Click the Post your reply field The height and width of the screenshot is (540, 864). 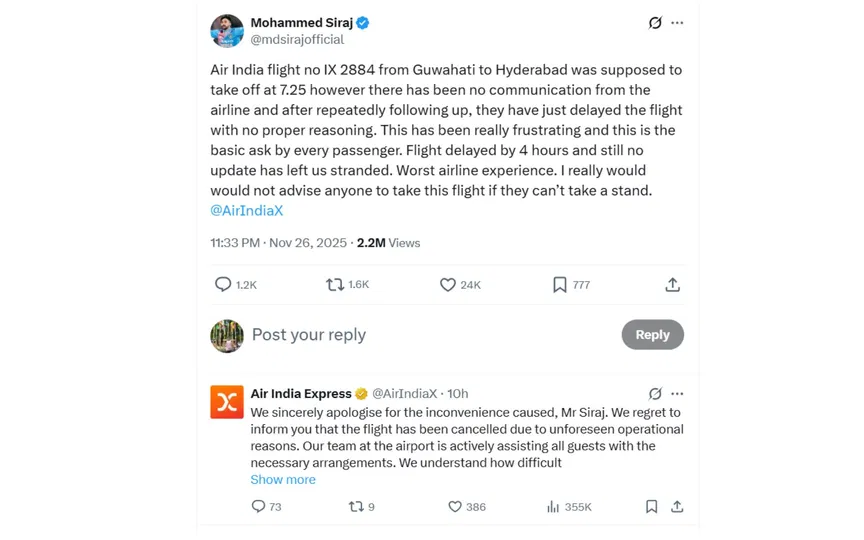400,335
